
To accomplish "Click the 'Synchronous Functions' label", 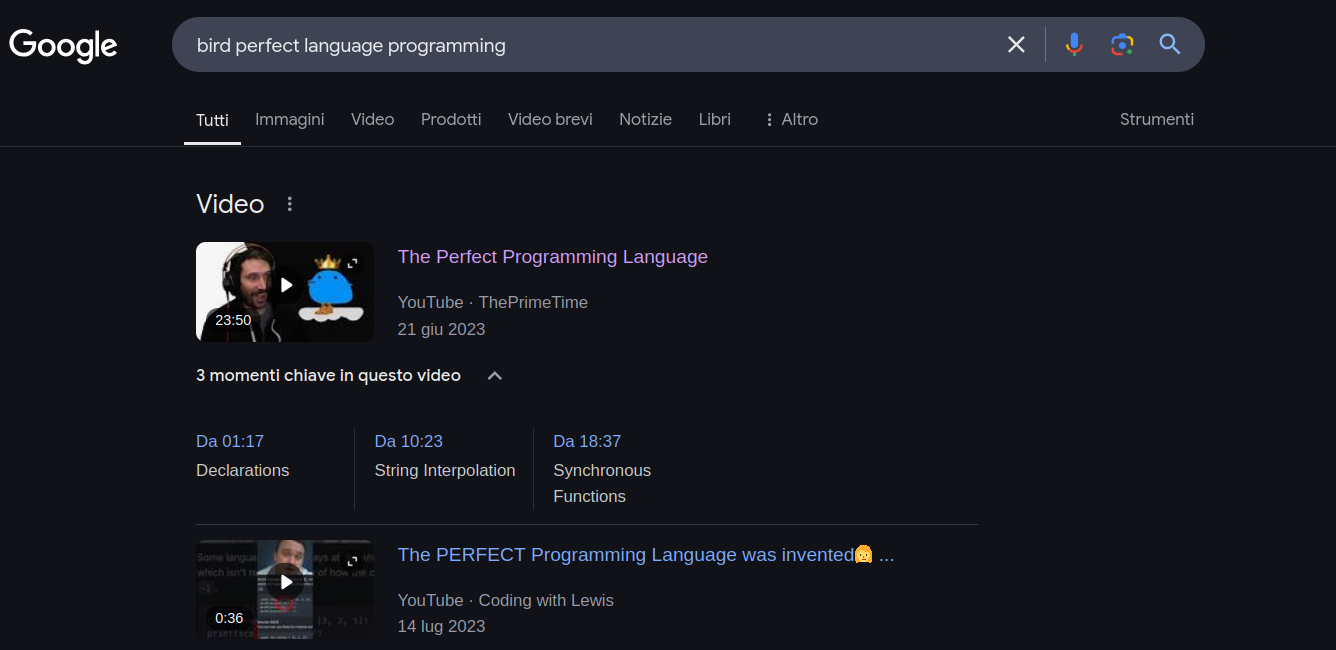I will [x=602, y=483].
